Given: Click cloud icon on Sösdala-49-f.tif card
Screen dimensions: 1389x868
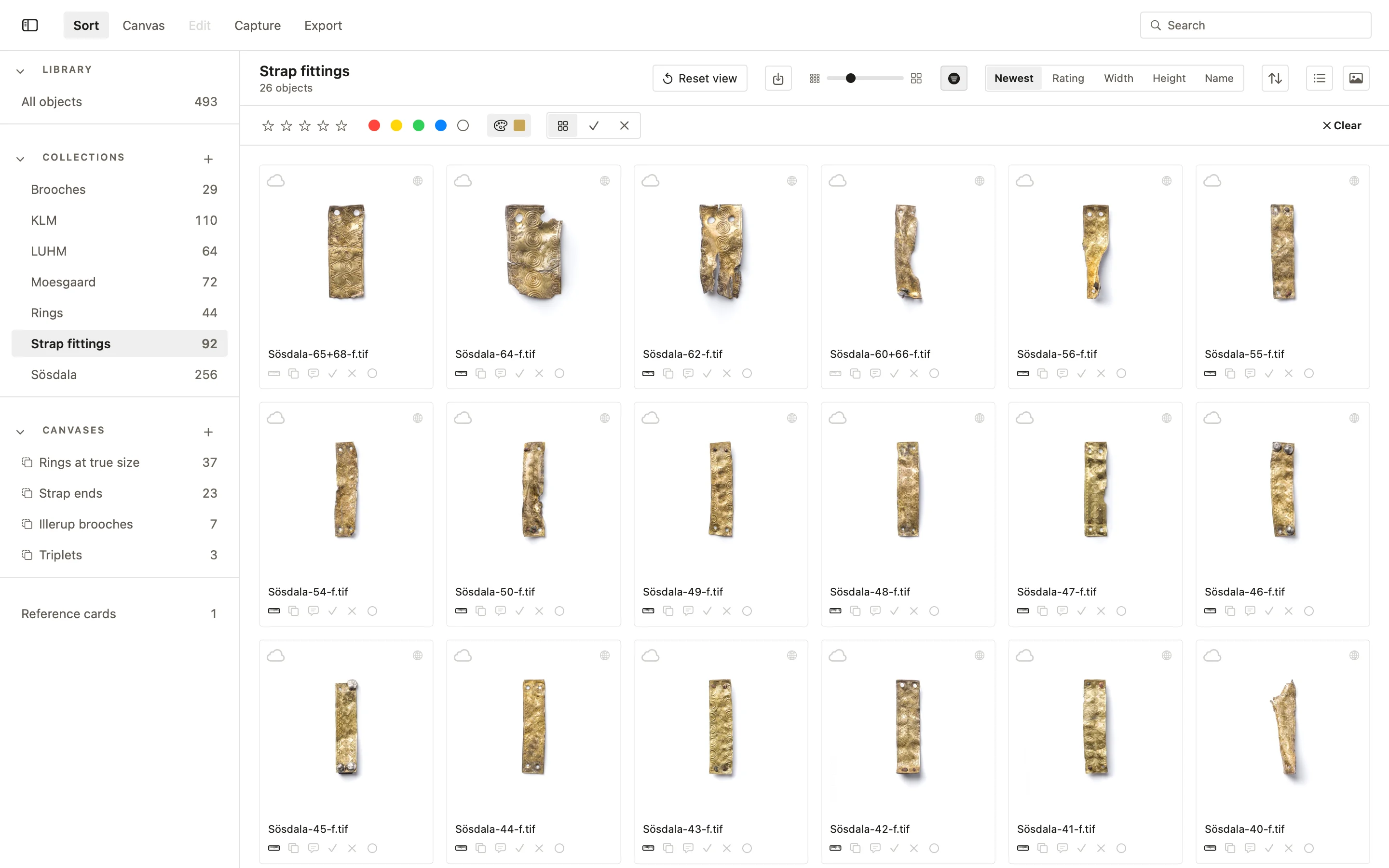Looking at the screenshot, I should click(x=650, y=418).
